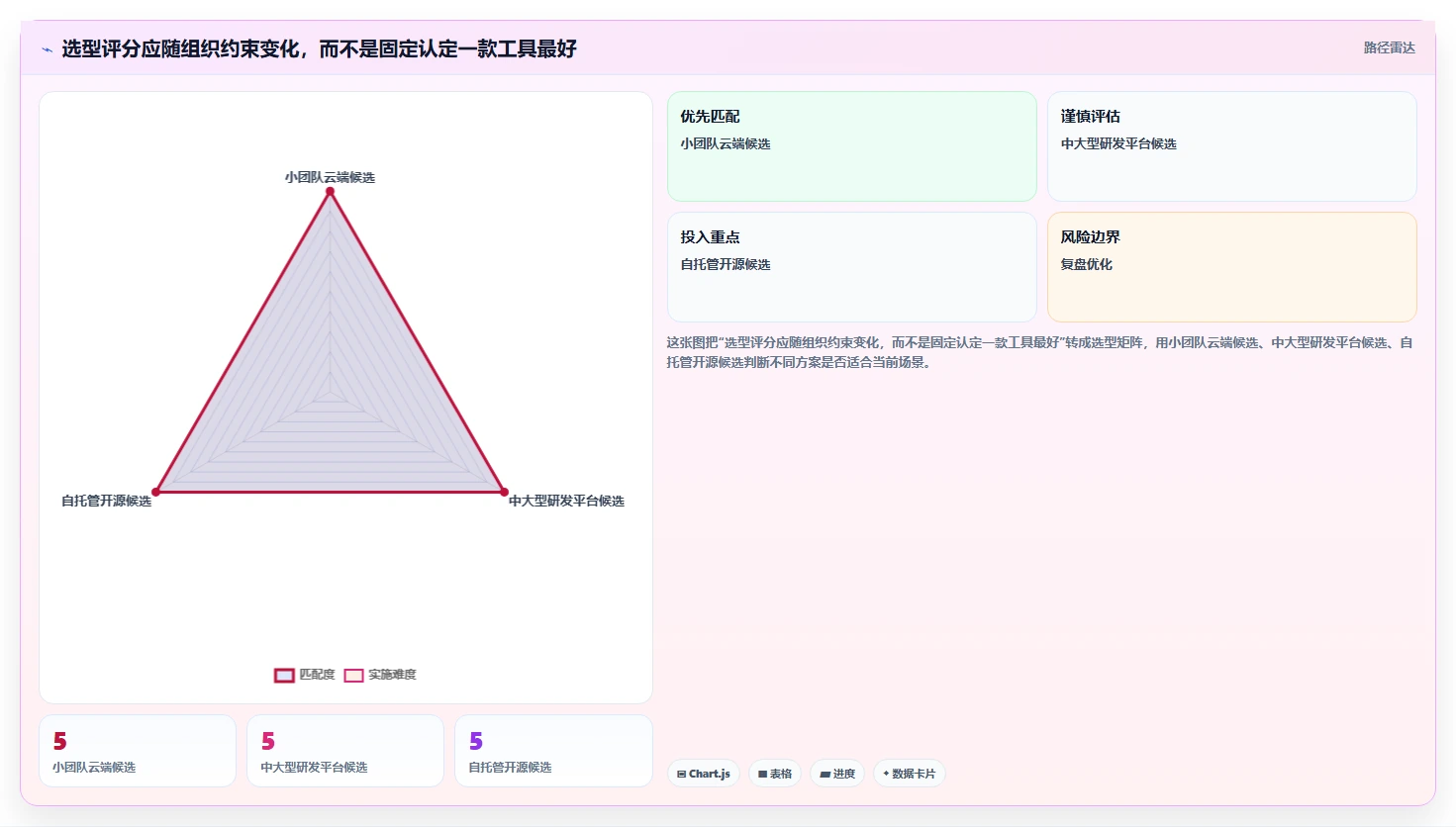Open the 投入重点 card

(x=852, y=267)
